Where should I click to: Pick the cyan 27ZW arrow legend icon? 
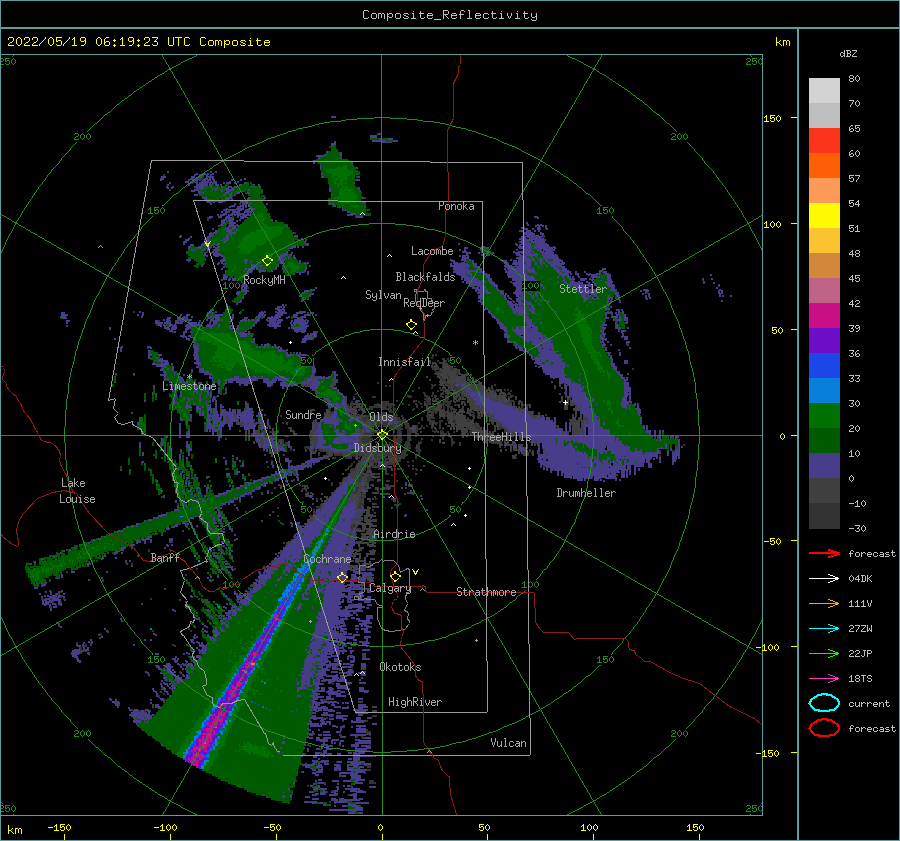[824, 629]
